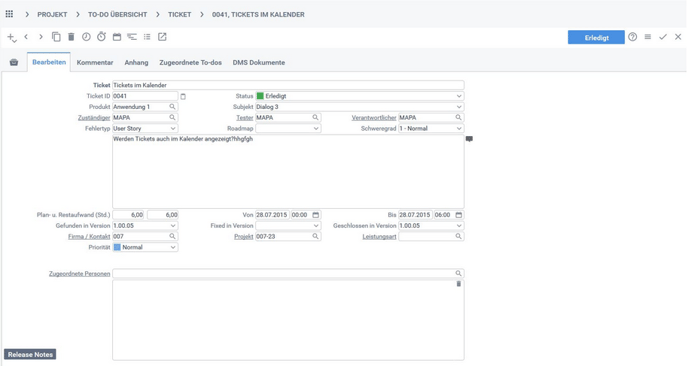Navigate to TO-DO ÜBERSICHT breadcrumb
Screen dimensions: 688x366
pyautogui.click(x=118, y=14)
